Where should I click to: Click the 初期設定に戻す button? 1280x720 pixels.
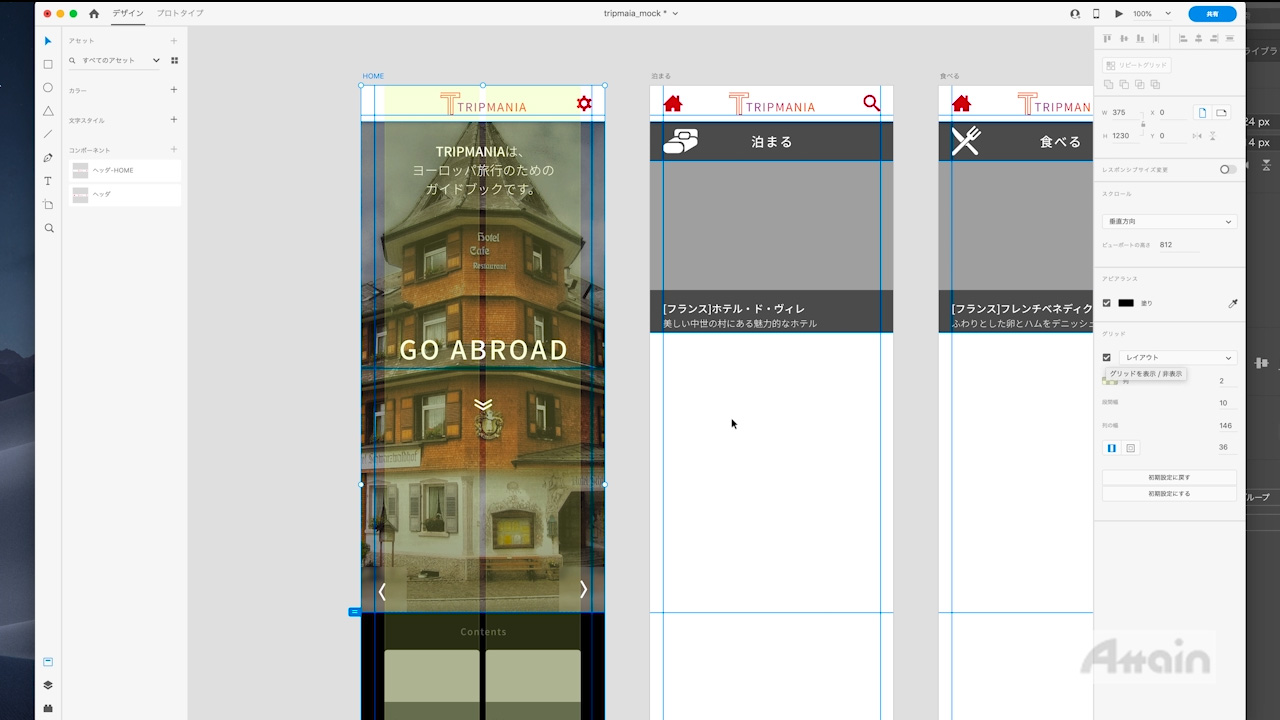click(1169, 478)
